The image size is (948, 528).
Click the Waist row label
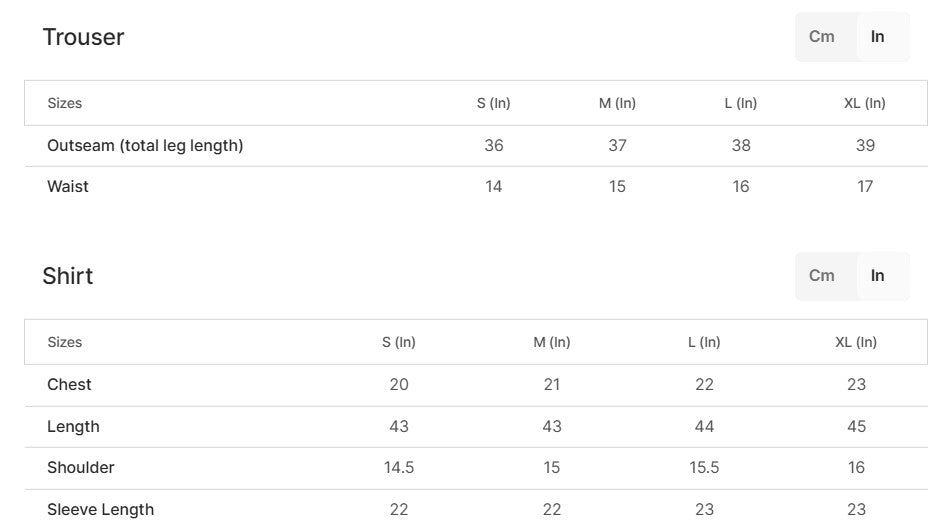(x=68, y=187)
